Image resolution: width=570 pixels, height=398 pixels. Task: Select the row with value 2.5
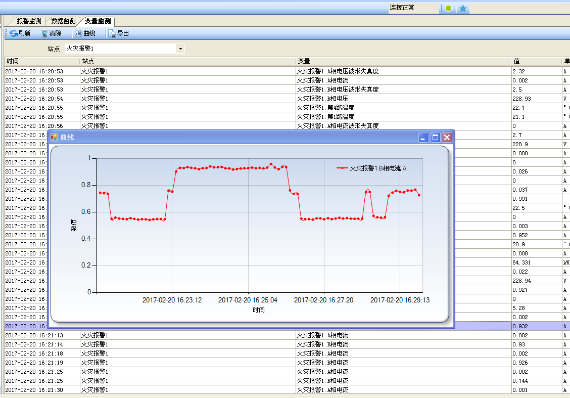coord(287,89)
